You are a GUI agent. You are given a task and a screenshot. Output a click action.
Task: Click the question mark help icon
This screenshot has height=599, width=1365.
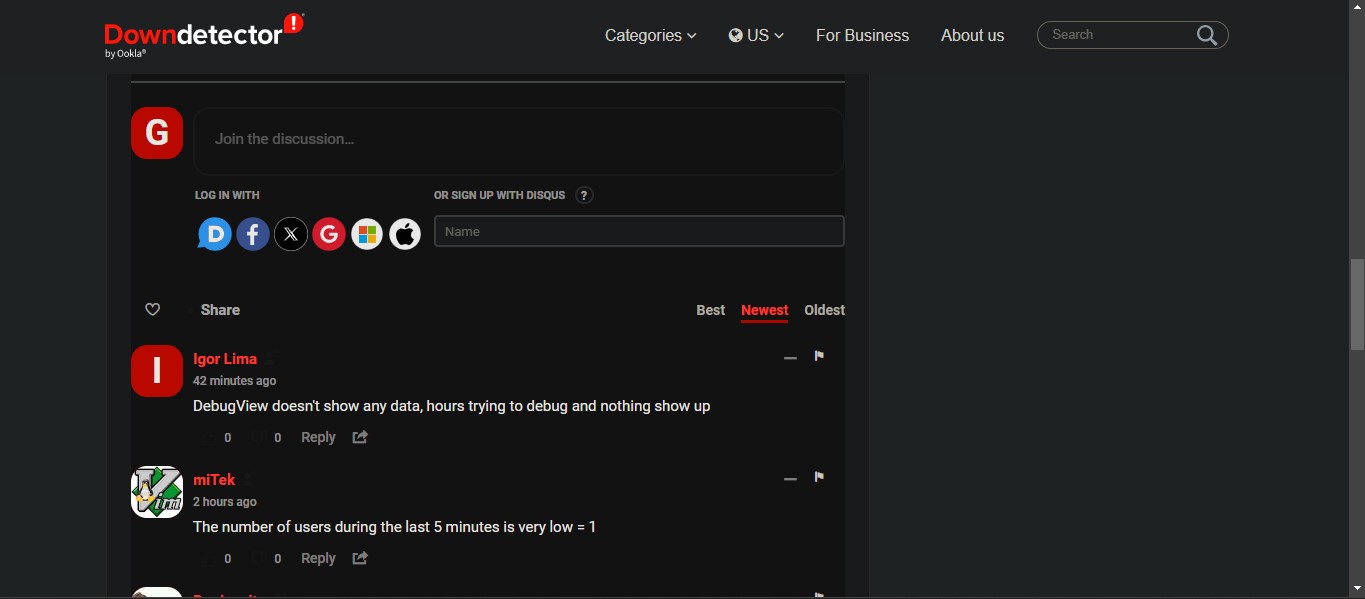585,195
